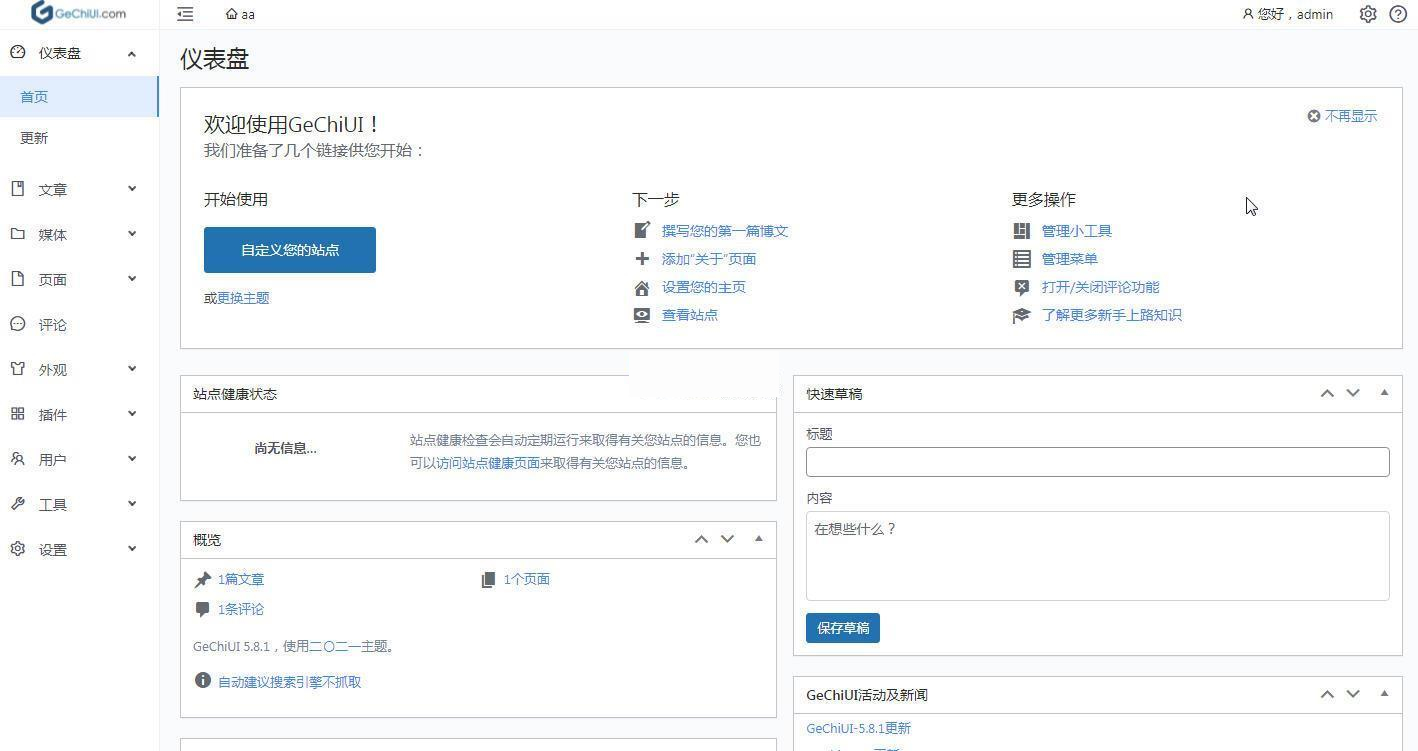Expand the 插件 menu chevron

click(x=132, y=414)
